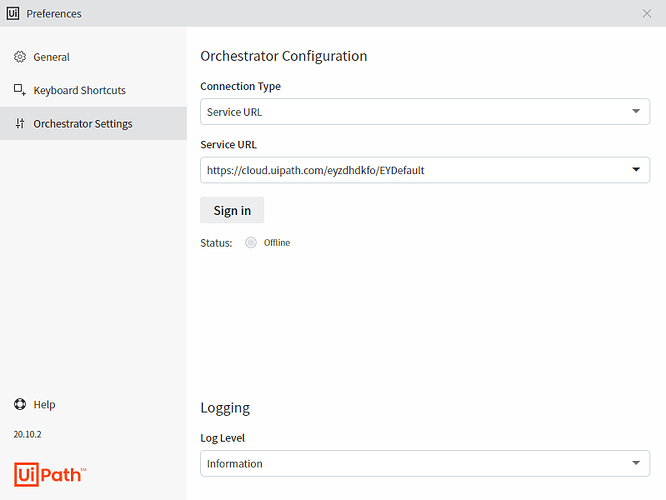This screenshot has height=500, width=666.
Task: Click the Connection Type combo box showing Service URL
Action: (425, 112)
